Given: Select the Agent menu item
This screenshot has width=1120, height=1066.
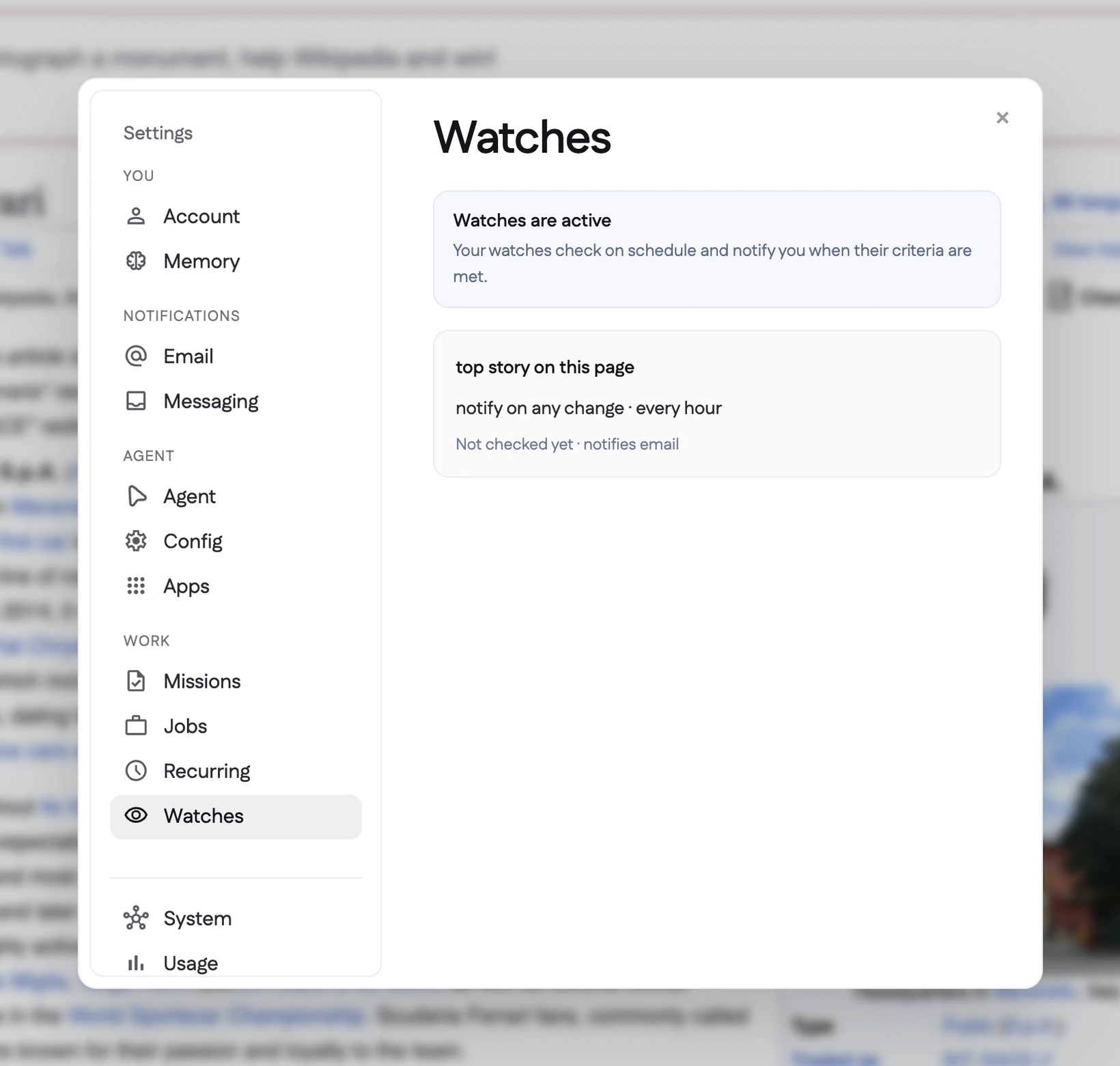Looking at the screenshot, I should click(x=236, y=496).
